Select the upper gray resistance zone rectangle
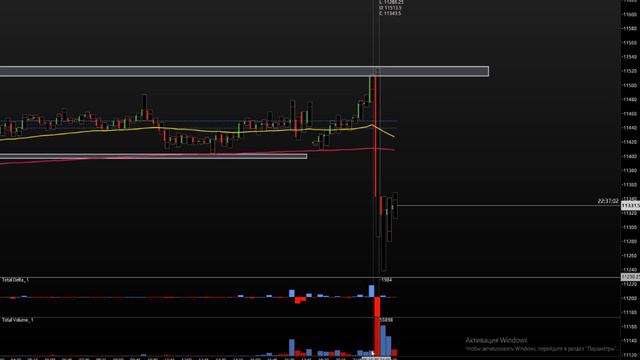This screenshot has width=640, height=360. [244, 71]
